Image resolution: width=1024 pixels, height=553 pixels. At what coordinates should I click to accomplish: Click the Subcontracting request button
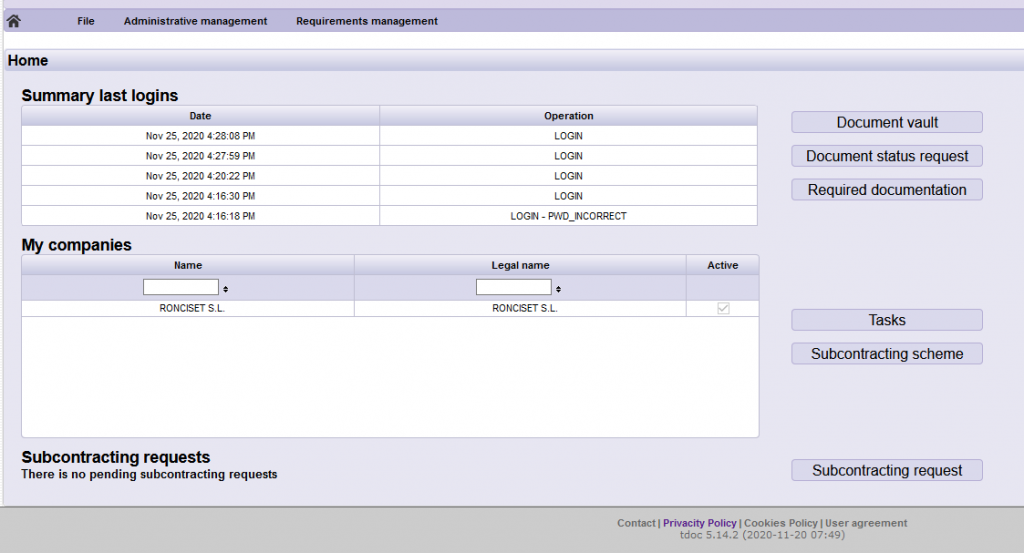click(x=887, y=470)
